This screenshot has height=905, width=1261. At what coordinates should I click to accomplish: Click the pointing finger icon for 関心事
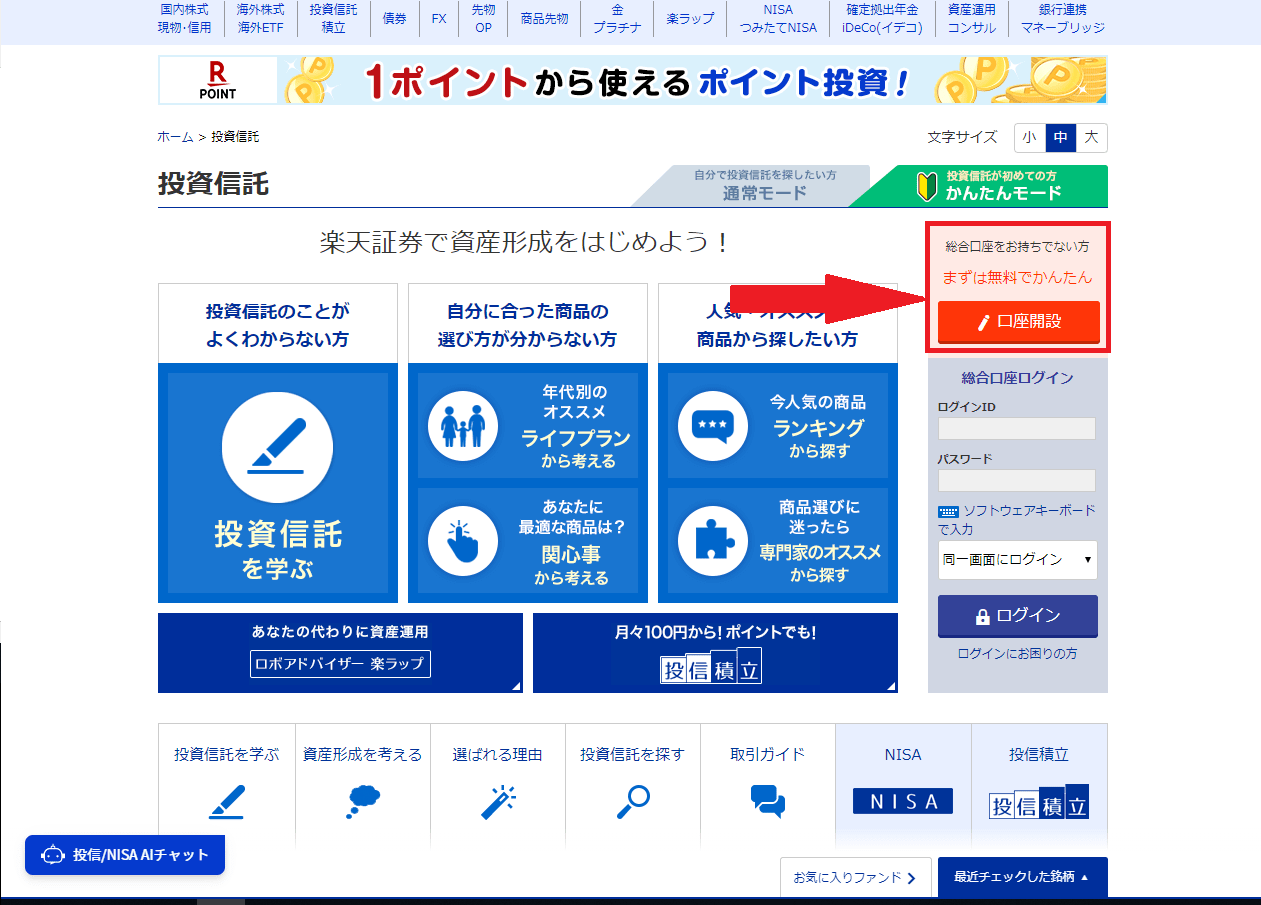[x=463, y=541]
